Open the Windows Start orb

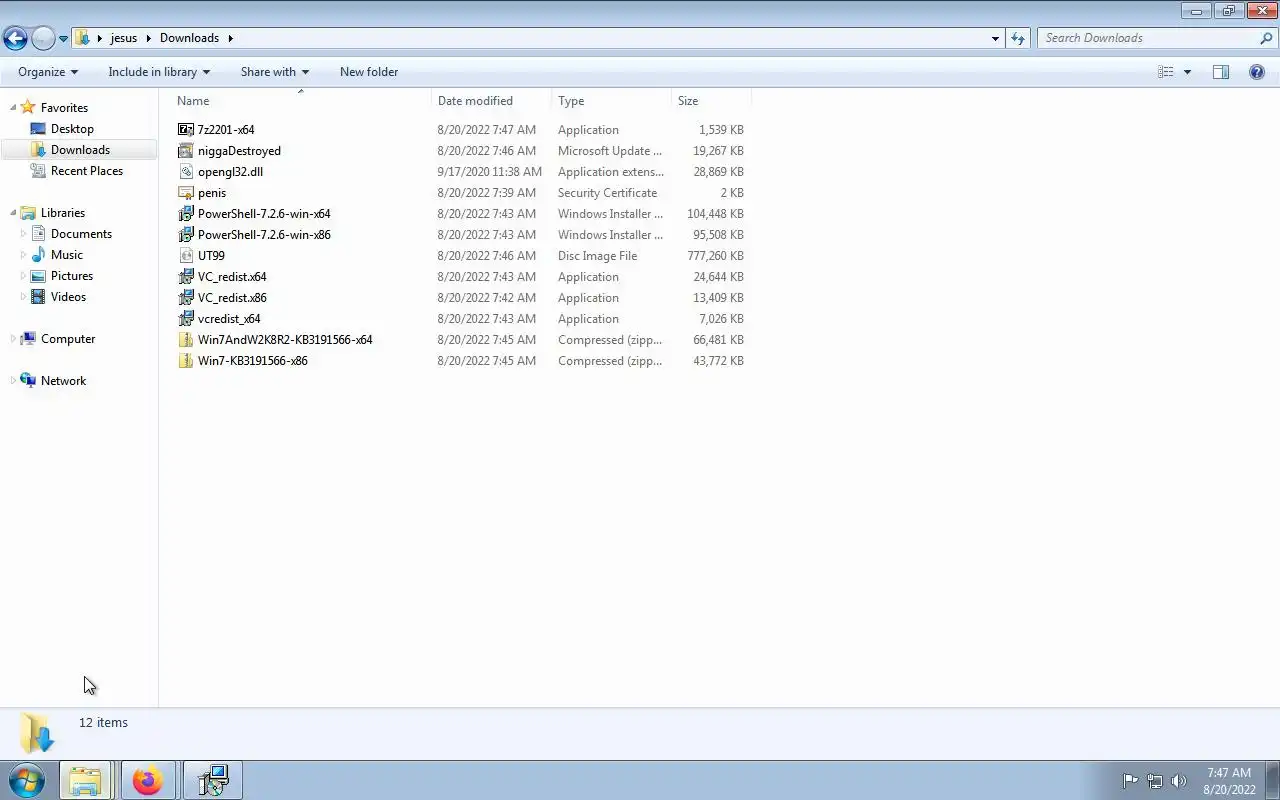pyautogui.click(x=26, y=780)
